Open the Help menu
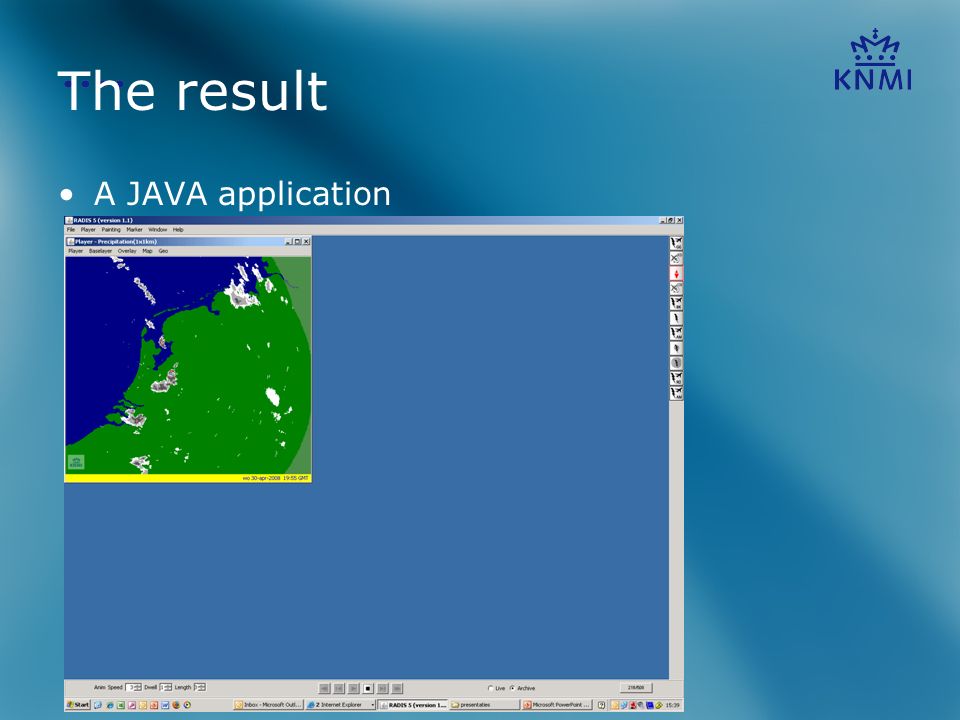This screenshot has height=720, width=960. (178, 230)
